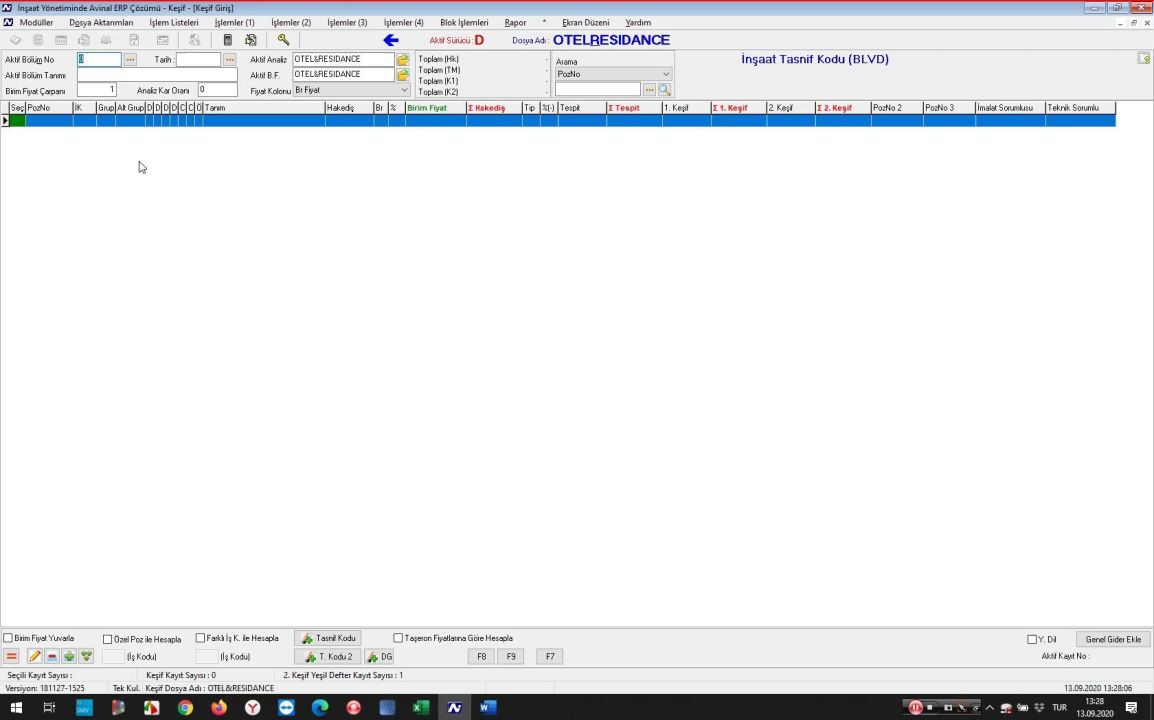Image resolution: width=1154 pixels, height=720 pixels.
Task: Open the calculator icon in toolbar
Action: (x=228, y=40)
